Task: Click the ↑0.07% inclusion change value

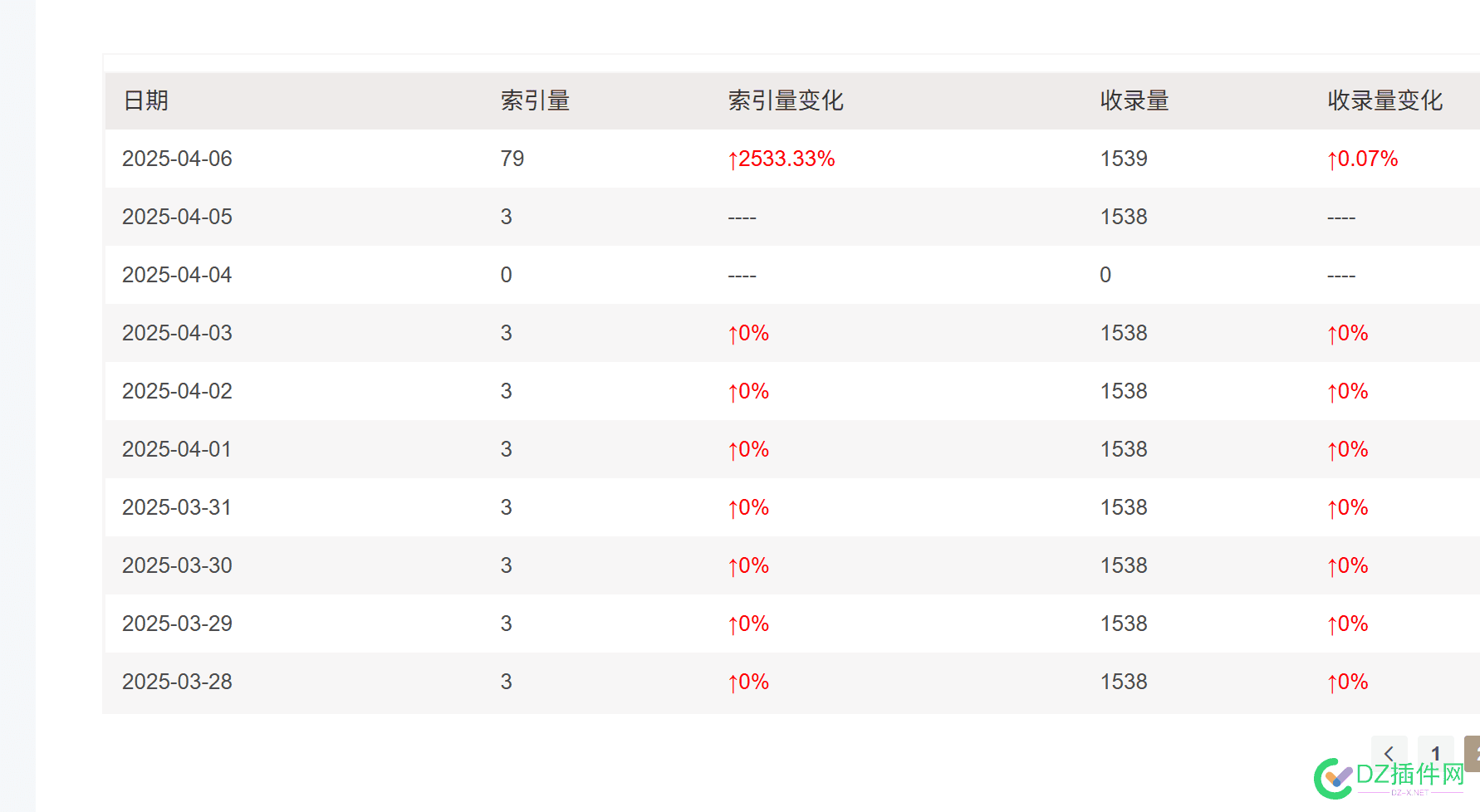Action: [x=1363, y=159]
